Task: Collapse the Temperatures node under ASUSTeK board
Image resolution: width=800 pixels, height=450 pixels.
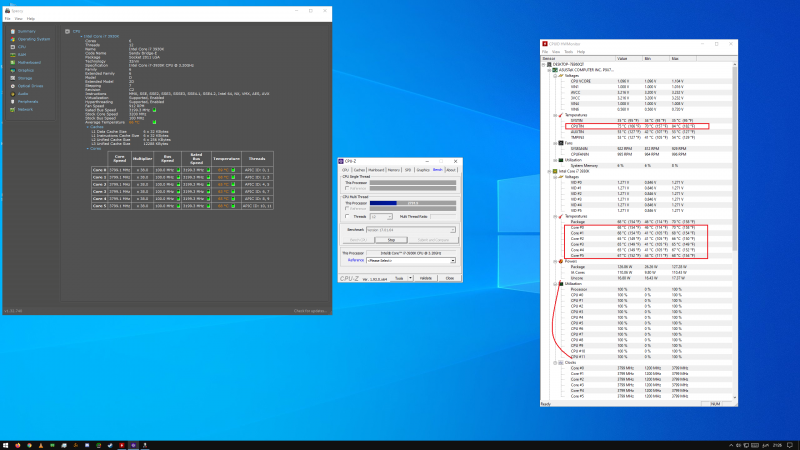Action: pos(553,113)
